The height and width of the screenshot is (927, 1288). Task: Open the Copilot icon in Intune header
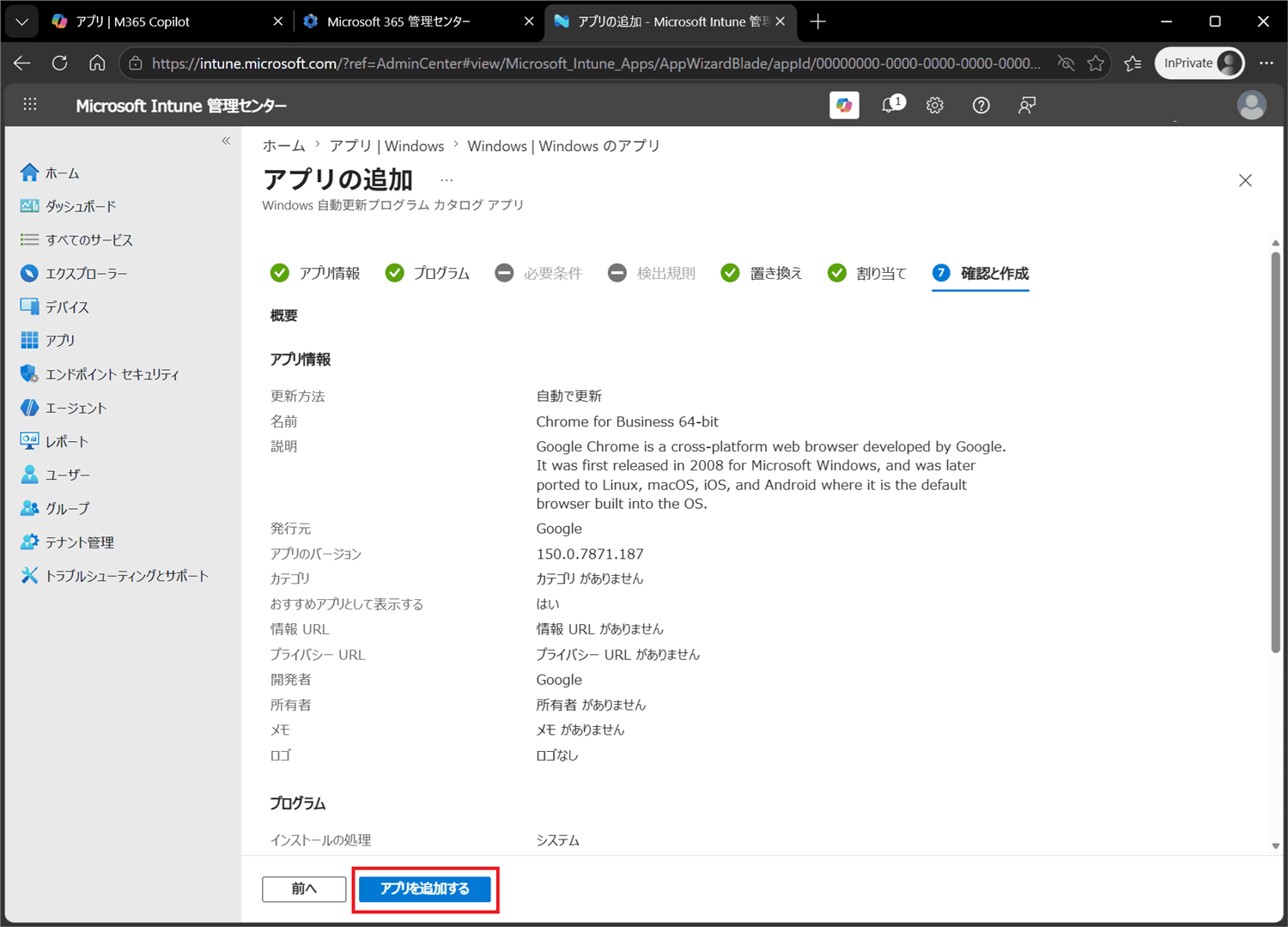844,105
